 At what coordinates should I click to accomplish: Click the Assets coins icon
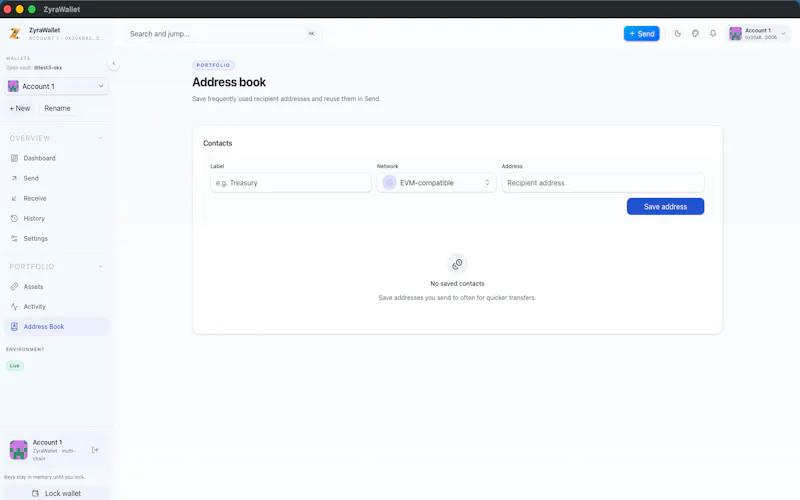pyautogui.click(x=14, y=287)
